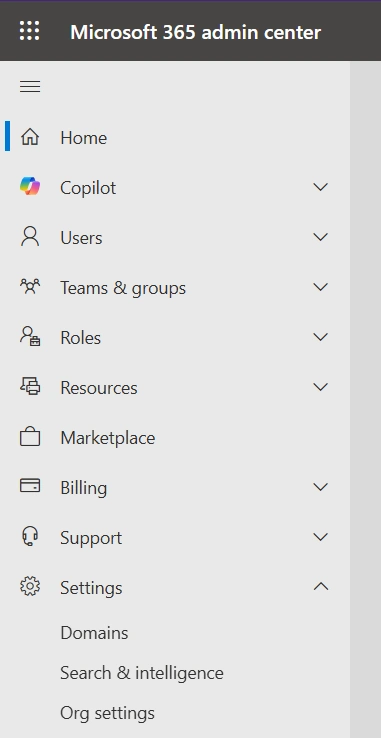Screen dimensions: 381x738
Task: Select Roles menu label
Action: (81, 338)
